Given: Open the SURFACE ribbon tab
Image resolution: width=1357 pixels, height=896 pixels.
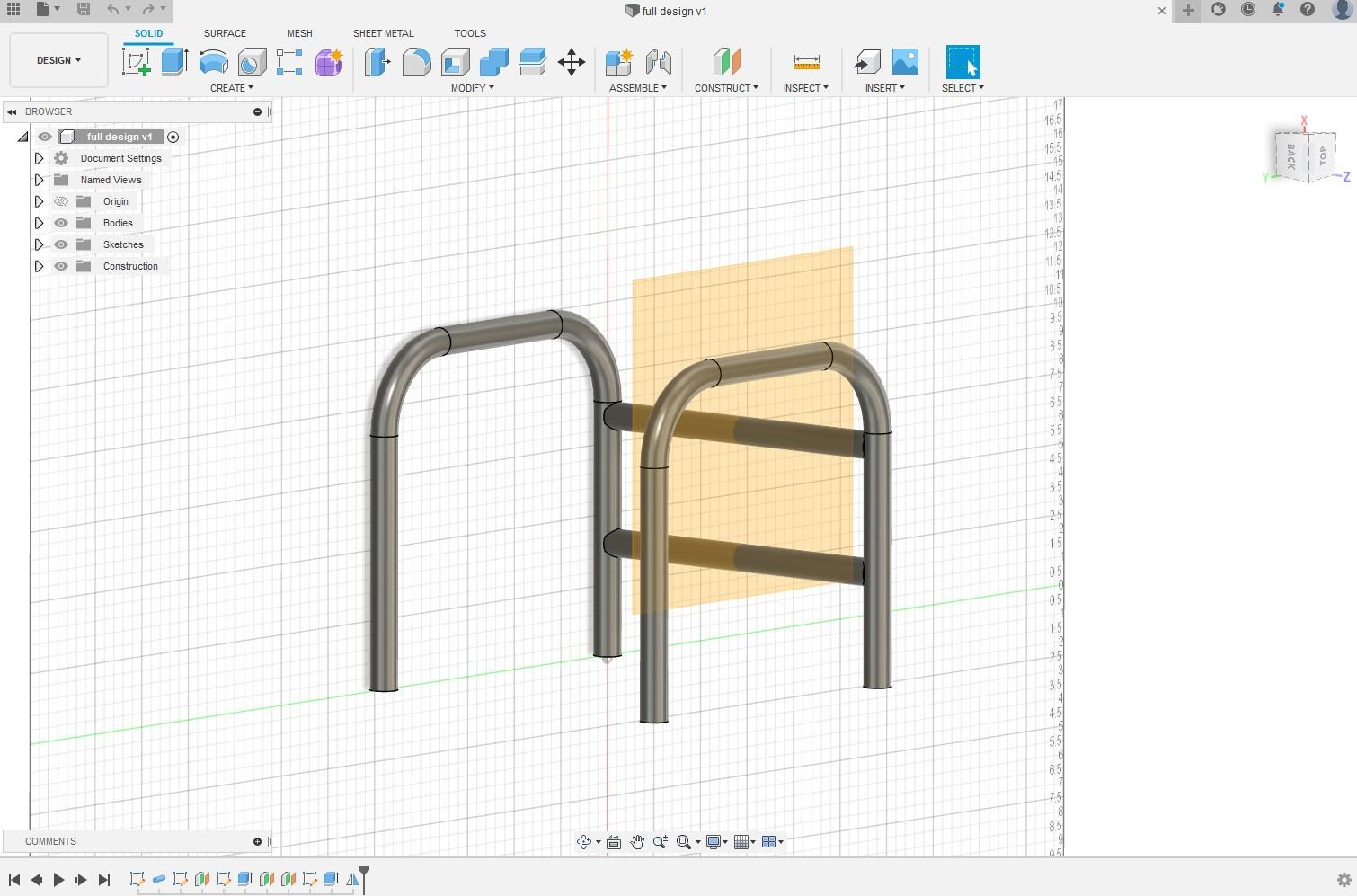Looking at the screenshot, I should (224, 33).
